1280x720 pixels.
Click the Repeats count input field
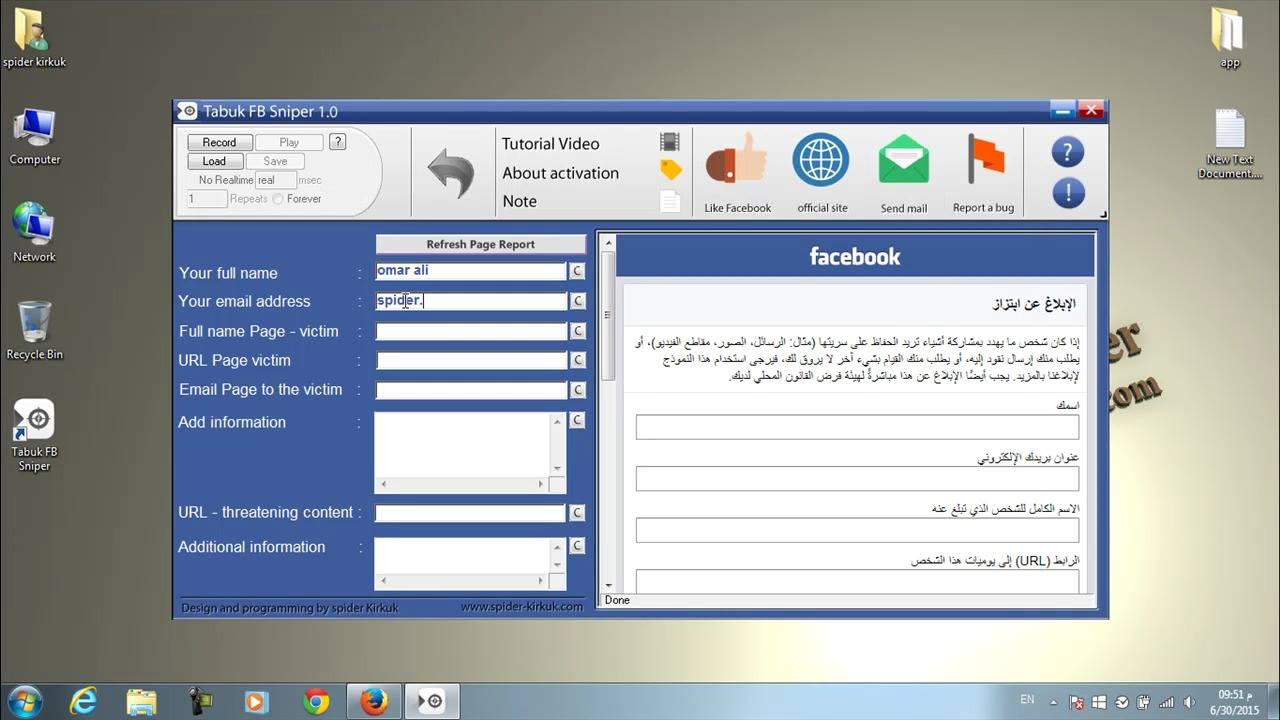207,199
